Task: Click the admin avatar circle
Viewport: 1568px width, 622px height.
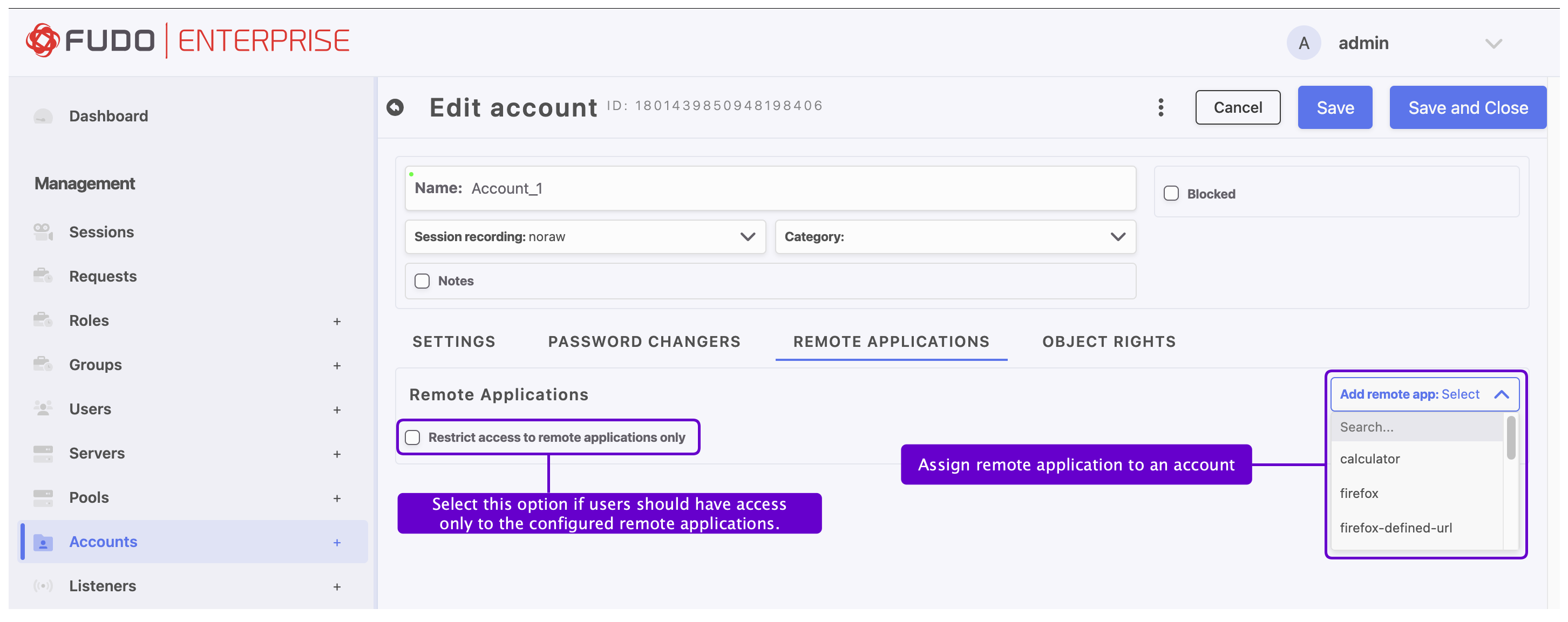Action: coord(1303,43)
